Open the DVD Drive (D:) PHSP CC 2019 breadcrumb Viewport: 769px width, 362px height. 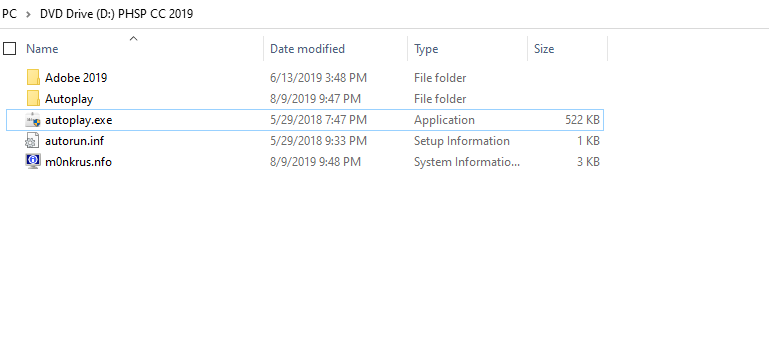click(x=117, y=14)
